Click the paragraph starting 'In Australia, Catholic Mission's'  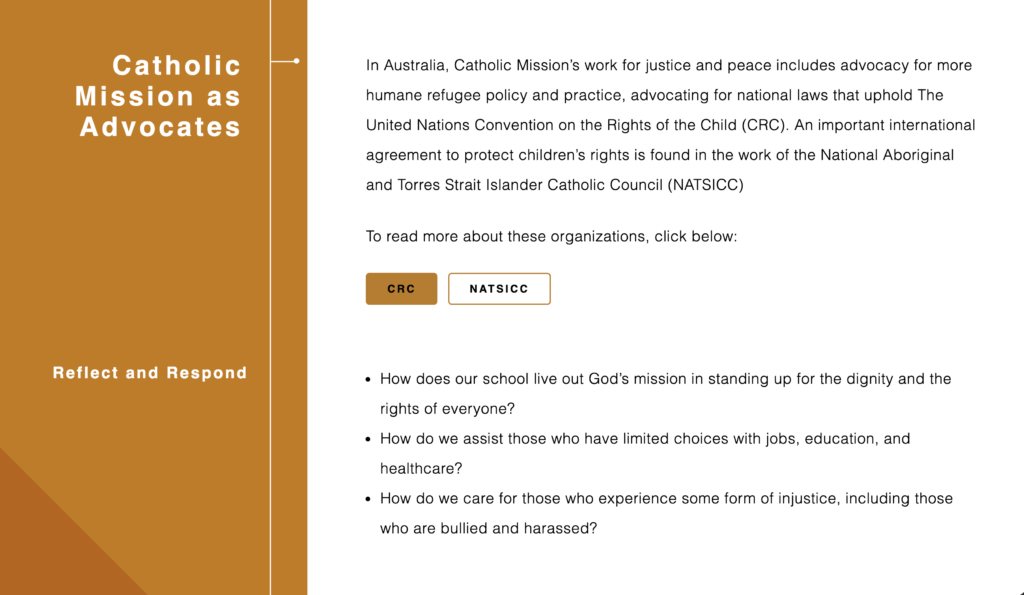pyautogui.click(x=671, y=125)
